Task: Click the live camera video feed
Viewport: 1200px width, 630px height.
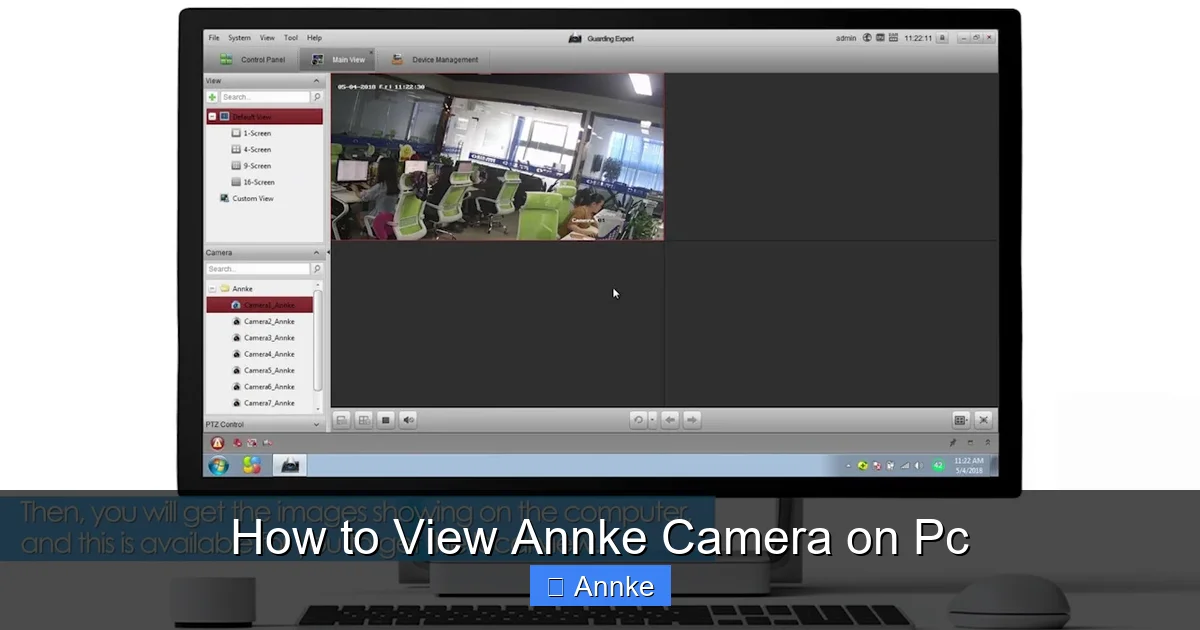Action: tap(497, 156)
